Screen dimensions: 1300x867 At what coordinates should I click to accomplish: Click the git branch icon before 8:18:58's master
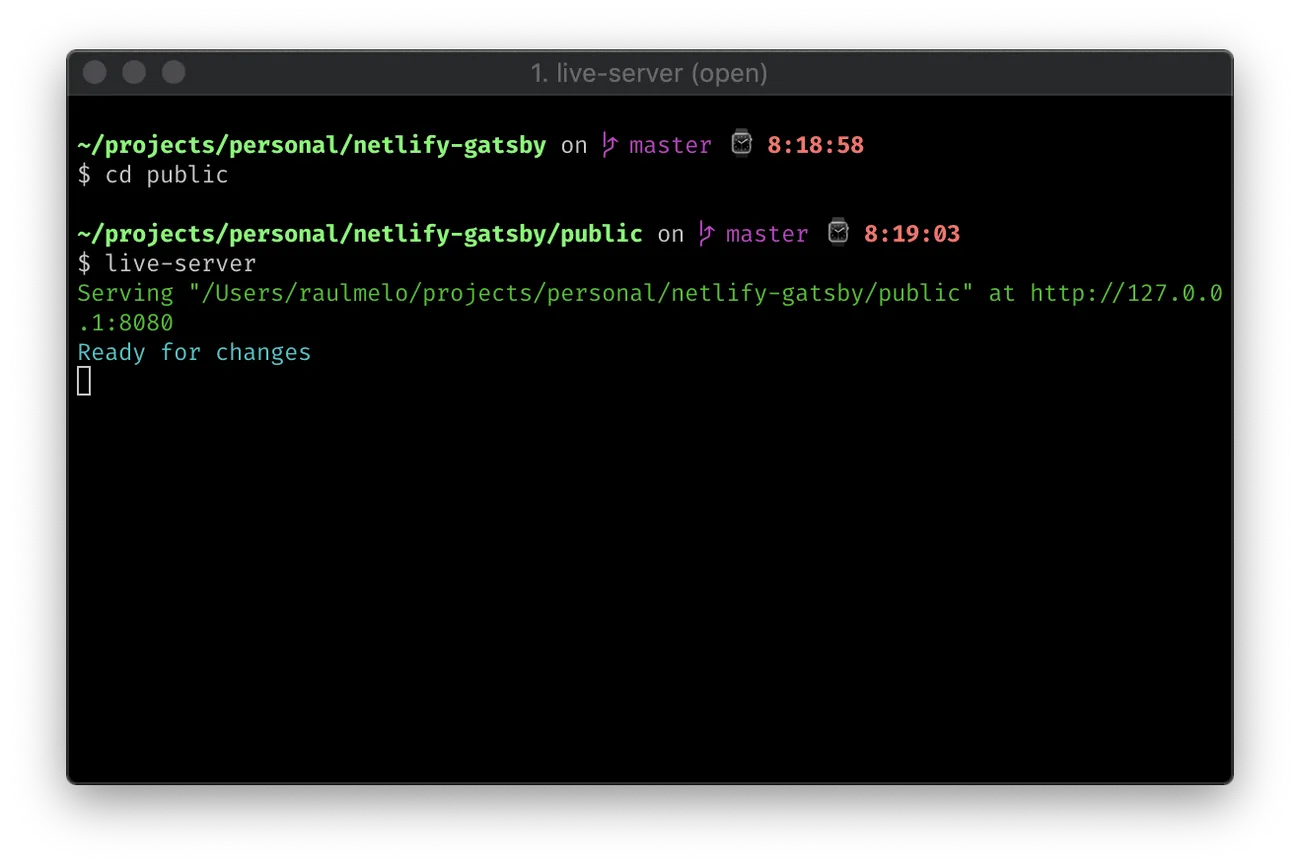(609, 145)
